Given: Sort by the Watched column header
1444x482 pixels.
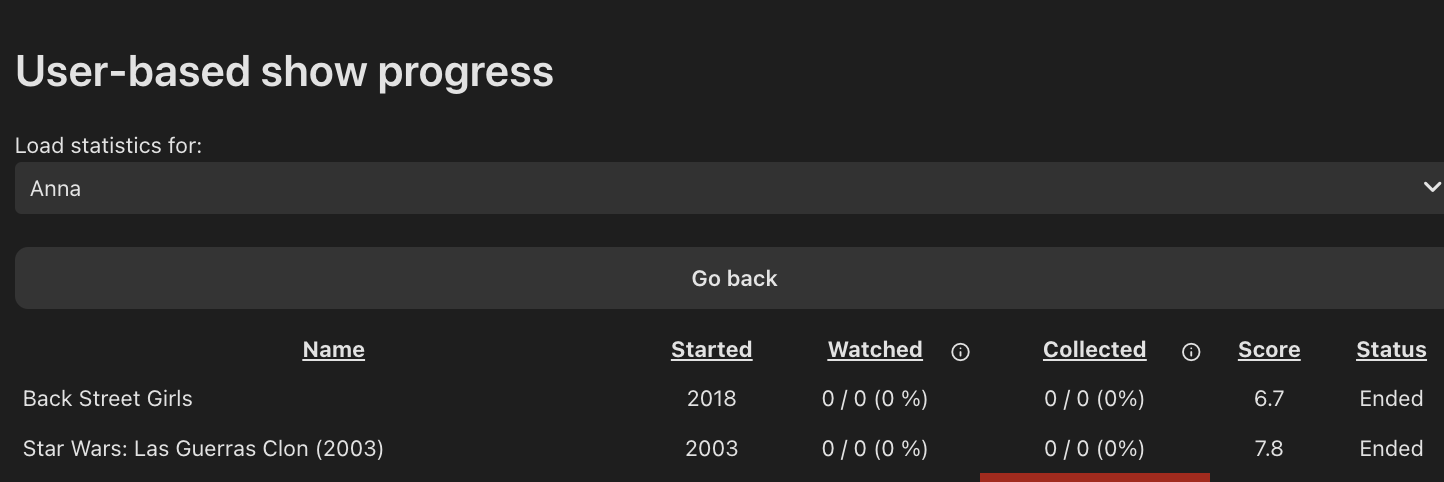Looking at the screenshot, I should (875, 350).
